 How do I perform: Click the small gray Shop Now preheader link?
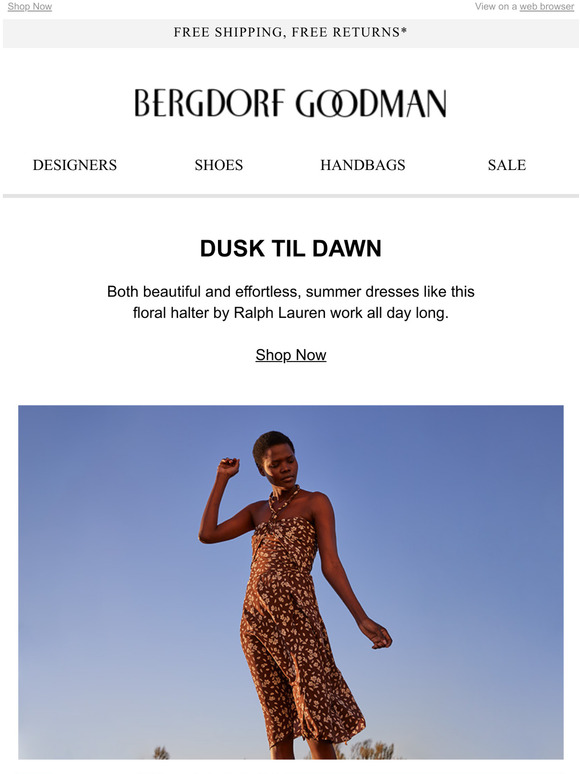30,6
